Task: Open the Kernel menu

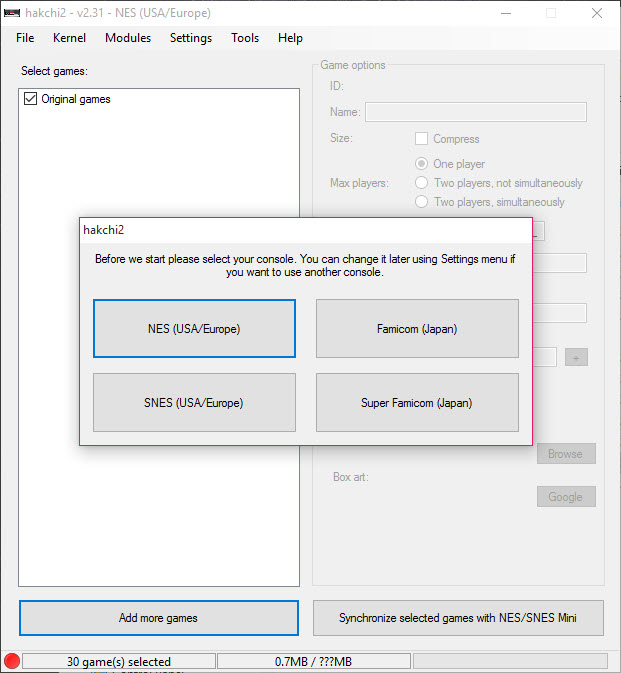Action: point(69,38)
